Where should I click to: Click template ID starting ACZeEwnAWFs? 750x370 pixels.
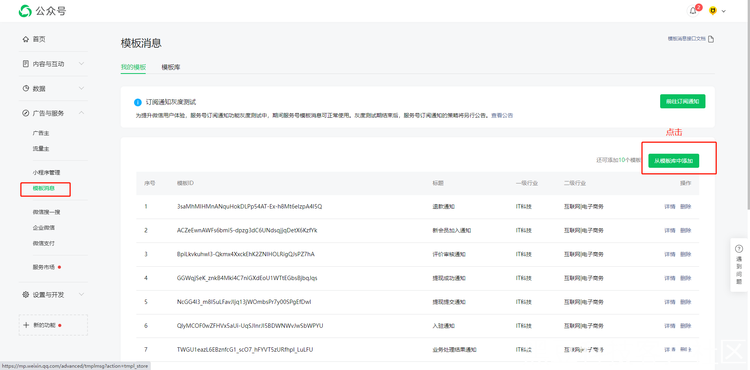247,230
